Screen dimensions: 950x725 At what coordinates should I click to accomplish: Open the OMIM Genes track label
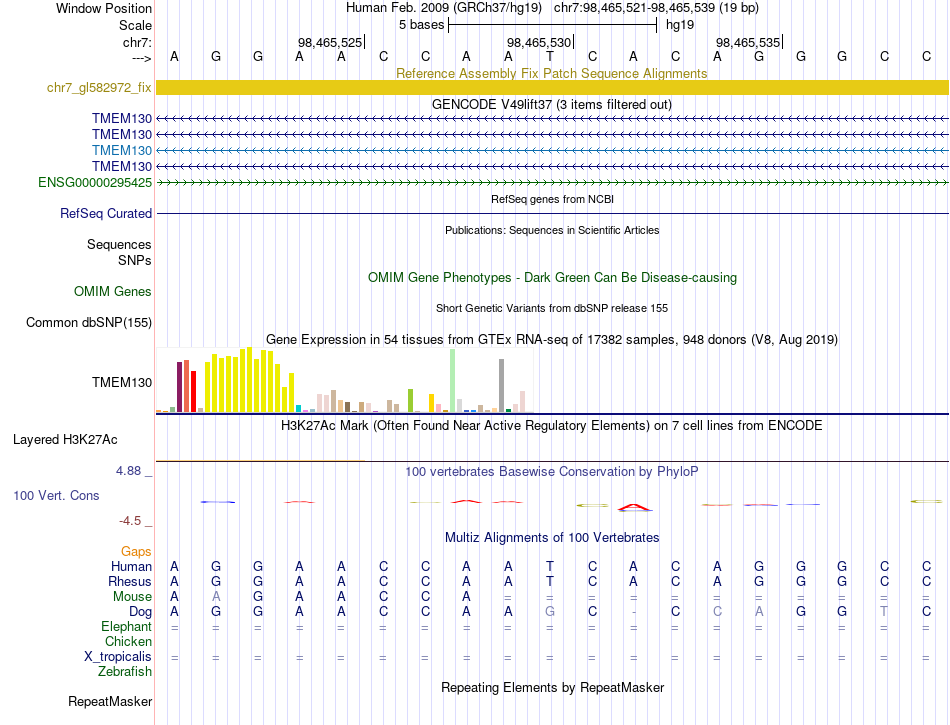113,291
